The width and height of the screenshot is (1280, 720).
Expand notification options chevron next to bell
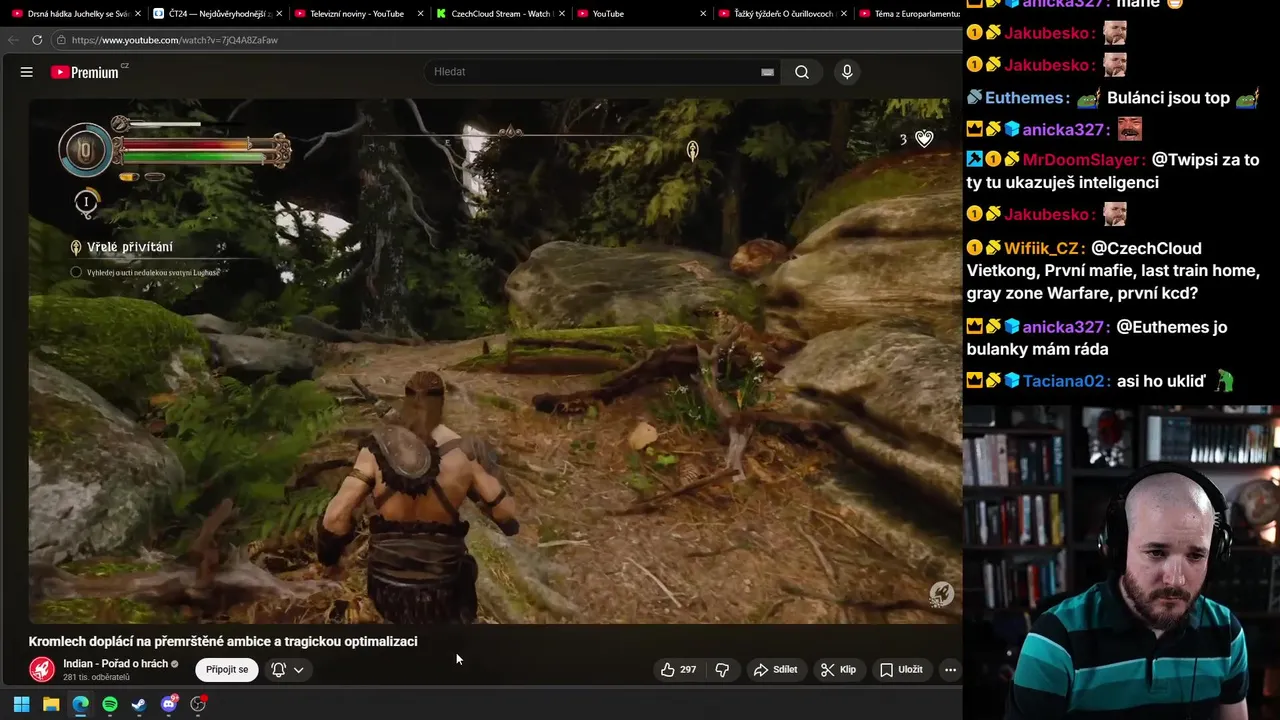298,670
